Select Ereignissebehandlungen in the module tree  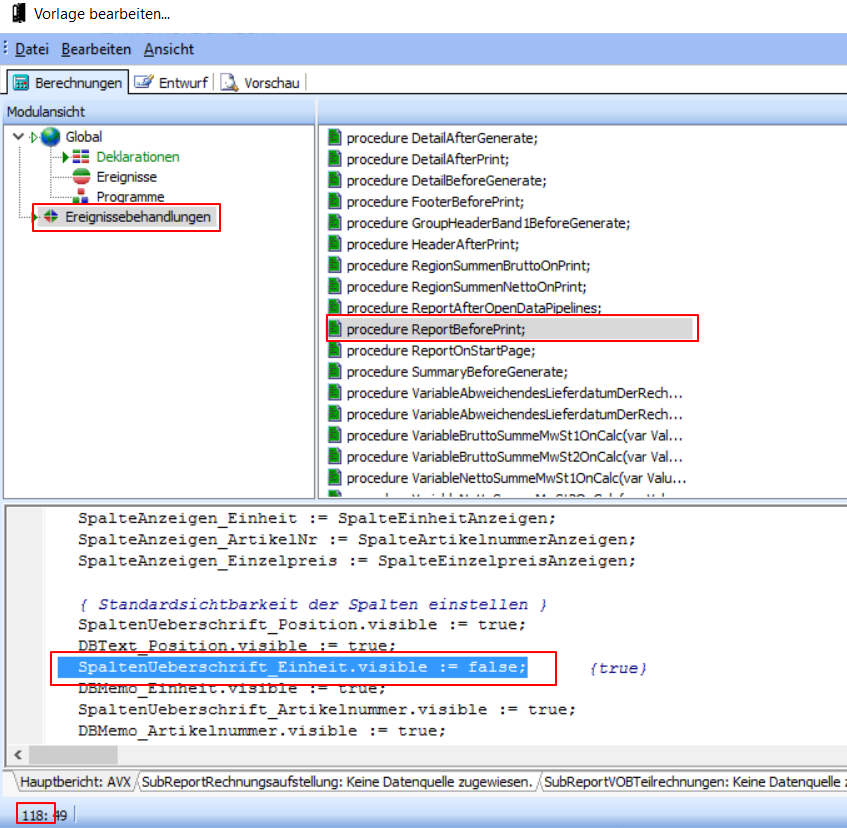click(138, 217)
